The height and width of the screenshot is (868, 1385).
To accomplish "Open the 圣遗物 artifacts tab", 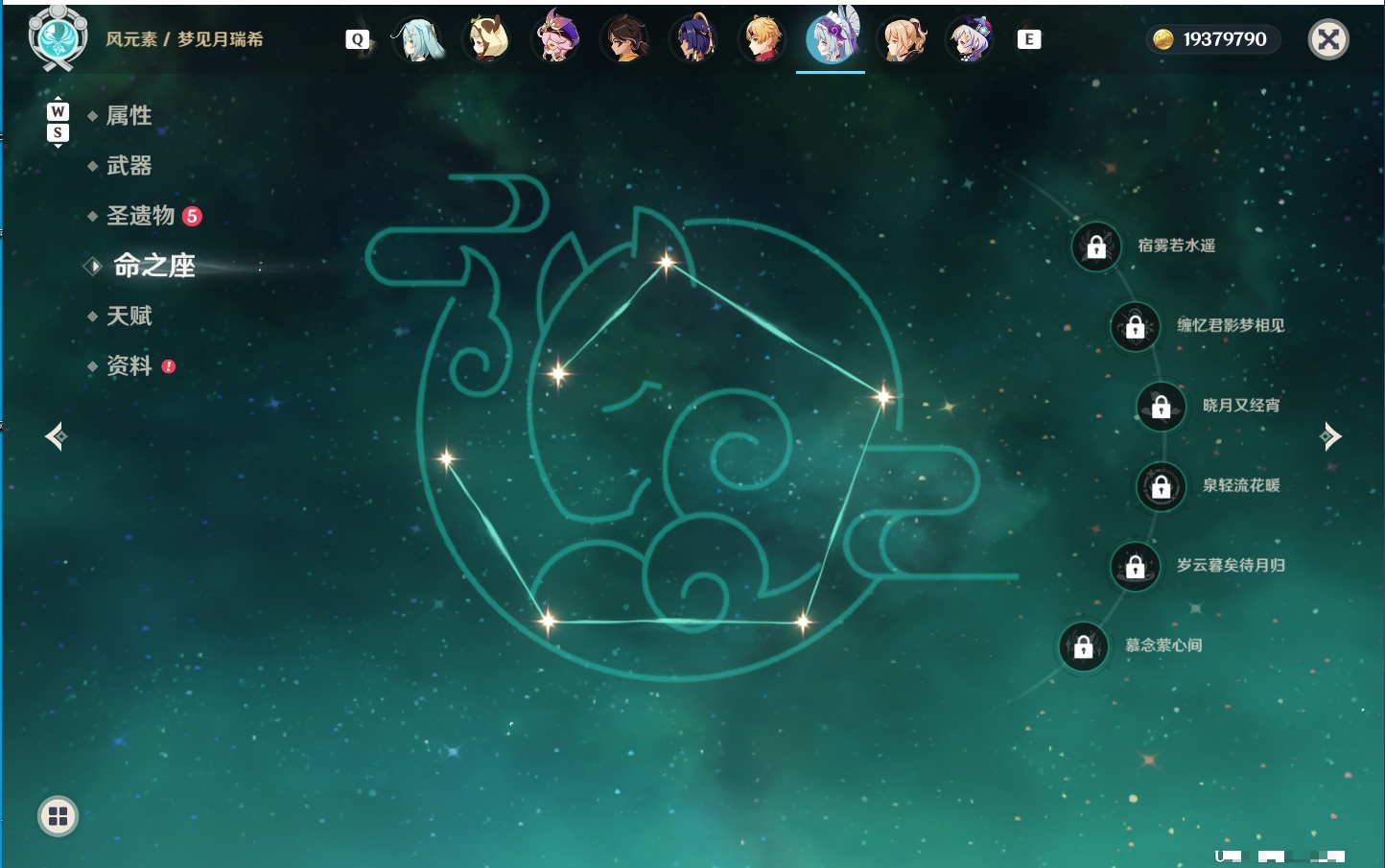I will click(141, 216).
